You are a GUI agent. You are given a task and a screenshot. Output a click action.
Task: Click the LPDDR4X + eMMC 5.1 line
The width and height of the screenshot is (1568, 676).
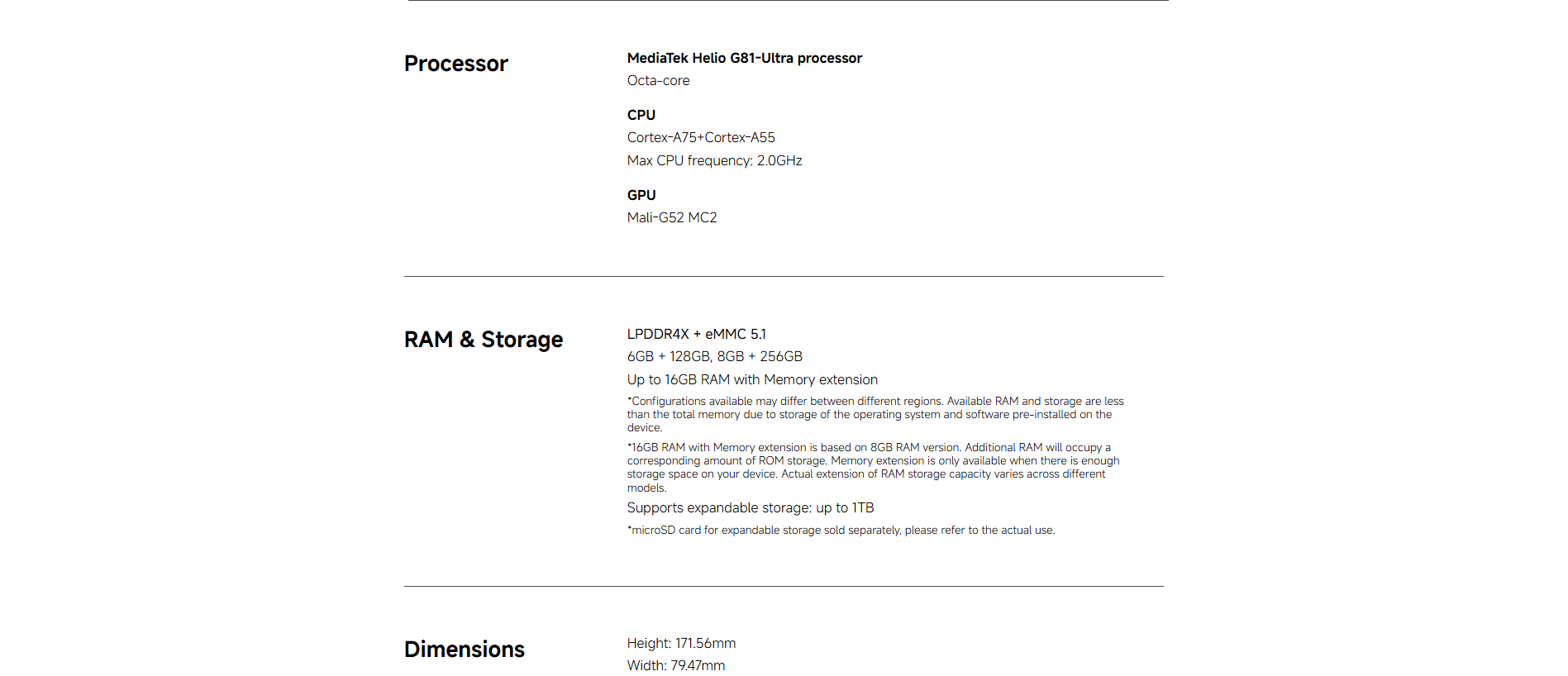tap(696, 334)
